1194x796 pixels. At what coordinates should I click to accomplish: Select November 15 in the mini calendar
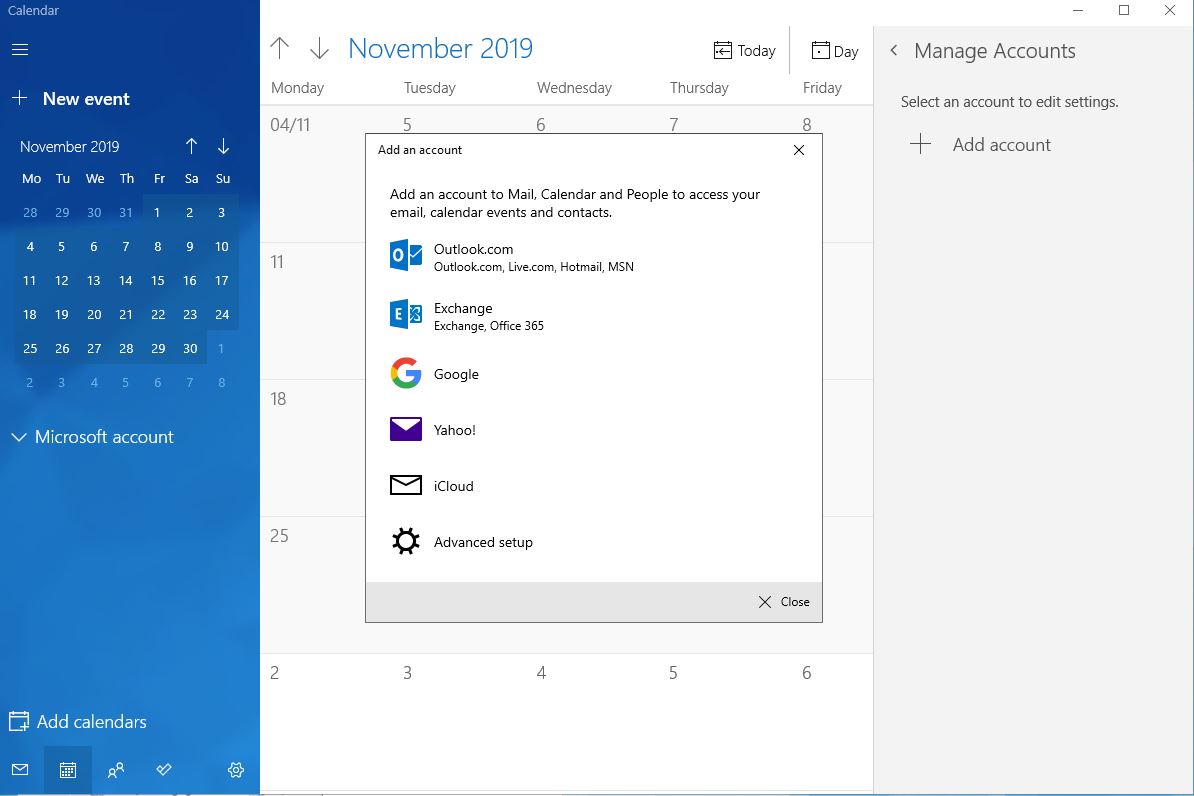pyautogui.click(x=158, y=280)
